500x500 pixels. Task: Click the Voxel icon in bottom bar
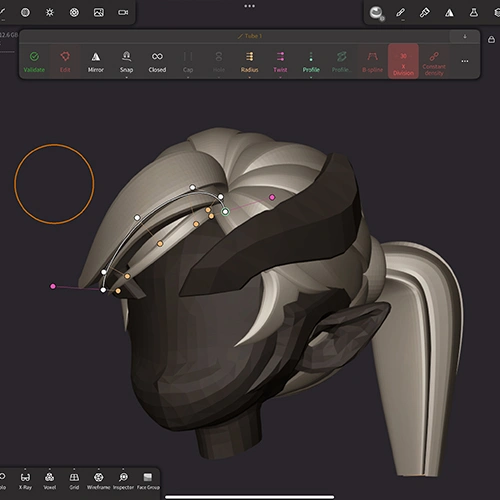[50, 481]
